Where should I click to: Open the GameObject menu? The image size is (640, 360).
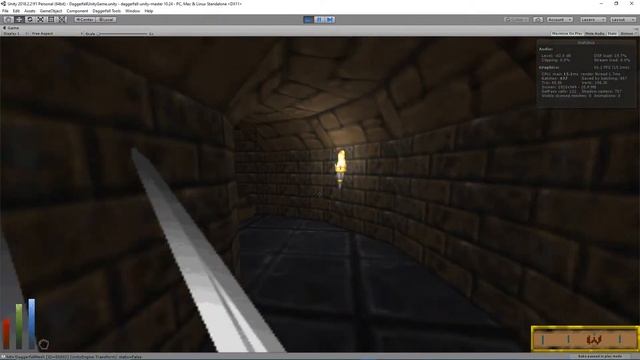(x=51, y=11)
